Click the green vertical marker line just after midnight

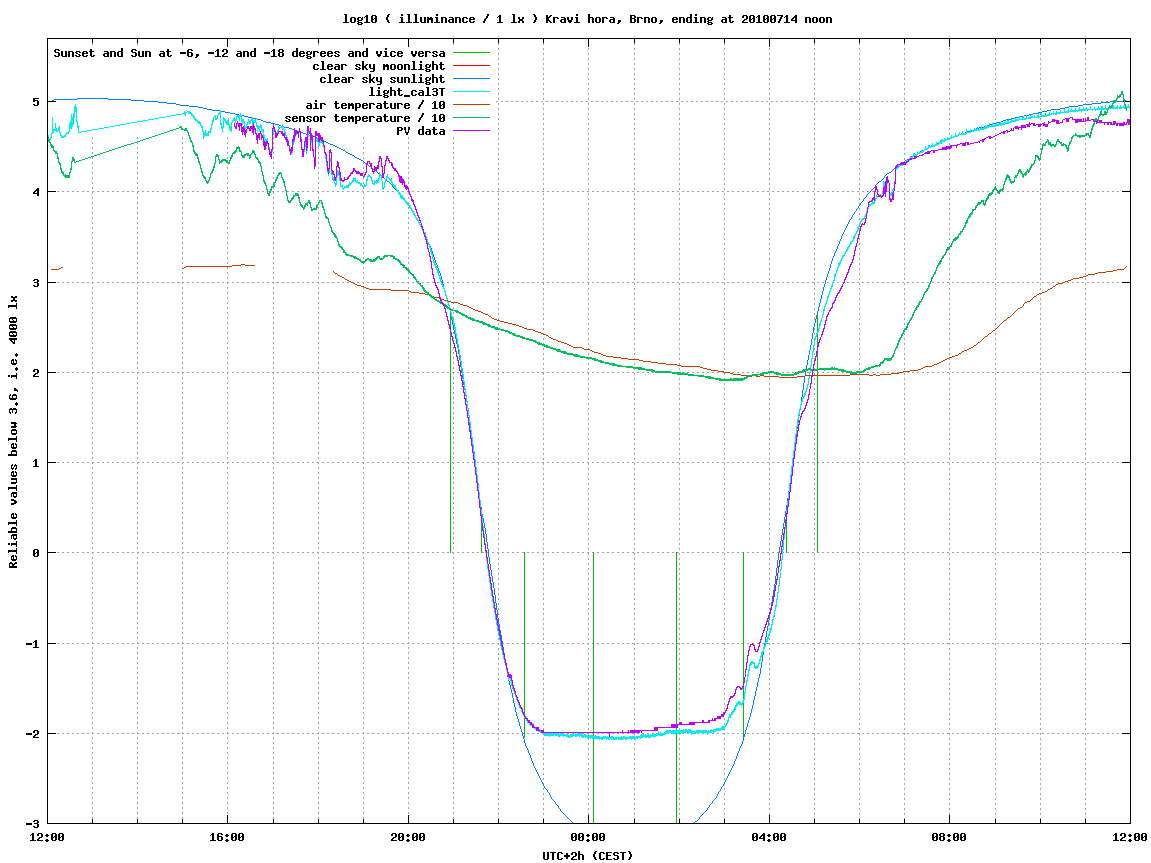point(593,688)
